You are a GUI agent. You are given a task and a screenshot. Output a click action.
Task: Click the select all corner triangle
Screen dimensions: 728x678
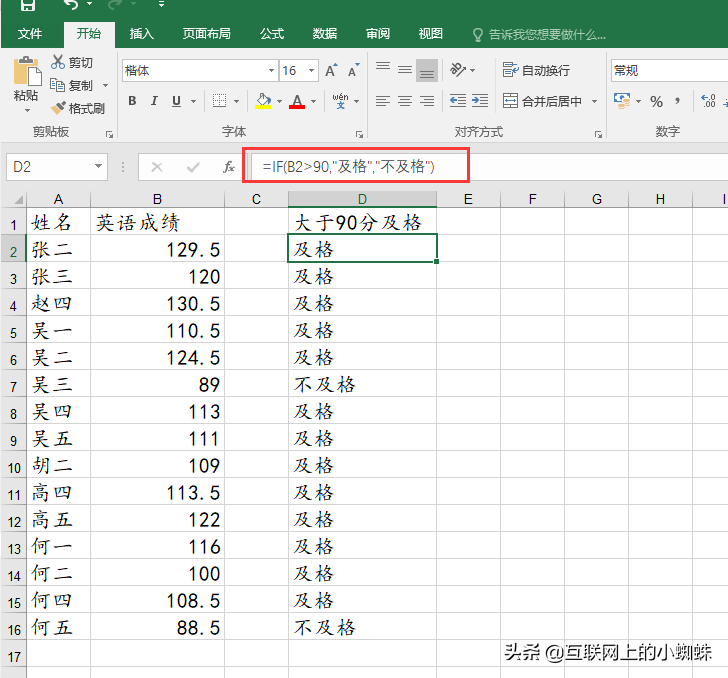point(18,200)
